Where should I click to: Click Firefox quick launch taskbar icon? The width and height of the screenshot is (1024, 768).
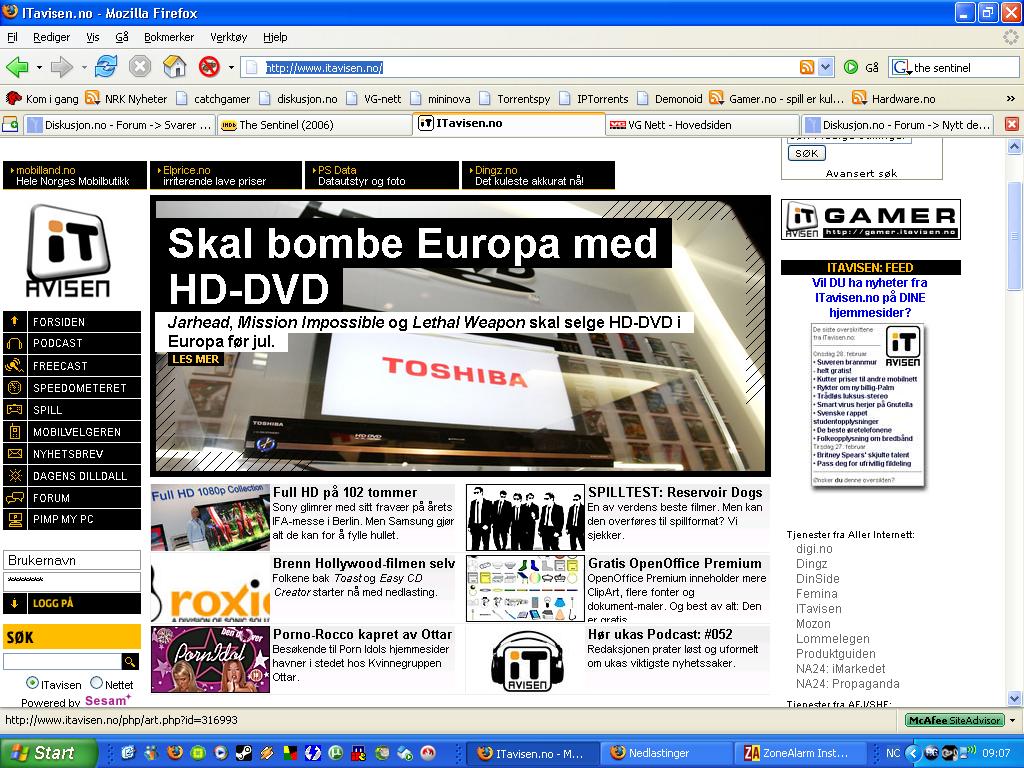click(x=174, y=753)
